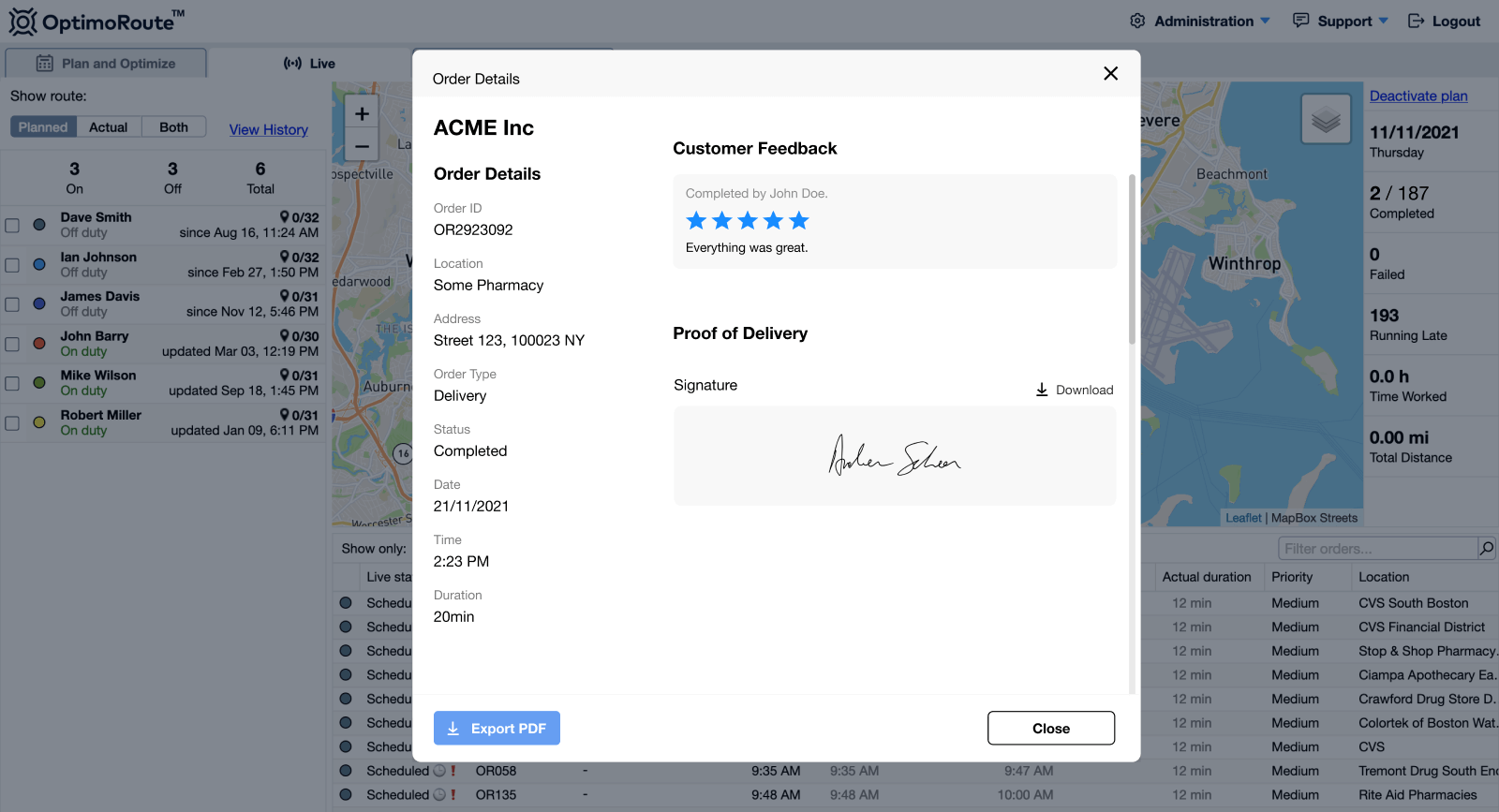The width and height of the screenshot is (1499, 812).
Task: Download the signature image
Action: click(x=1074, y=390)
